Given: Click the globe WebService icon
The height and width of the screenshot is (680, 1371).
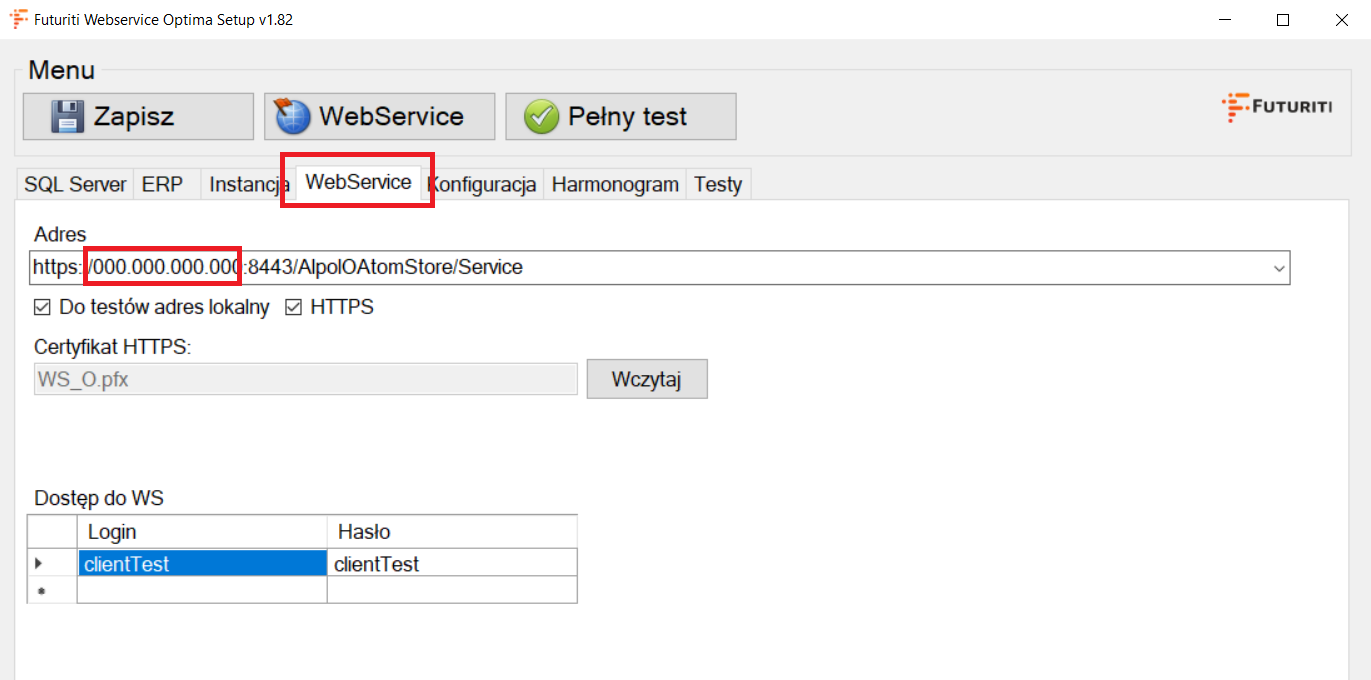Looking at the screenshot, I should click(293, 117).
